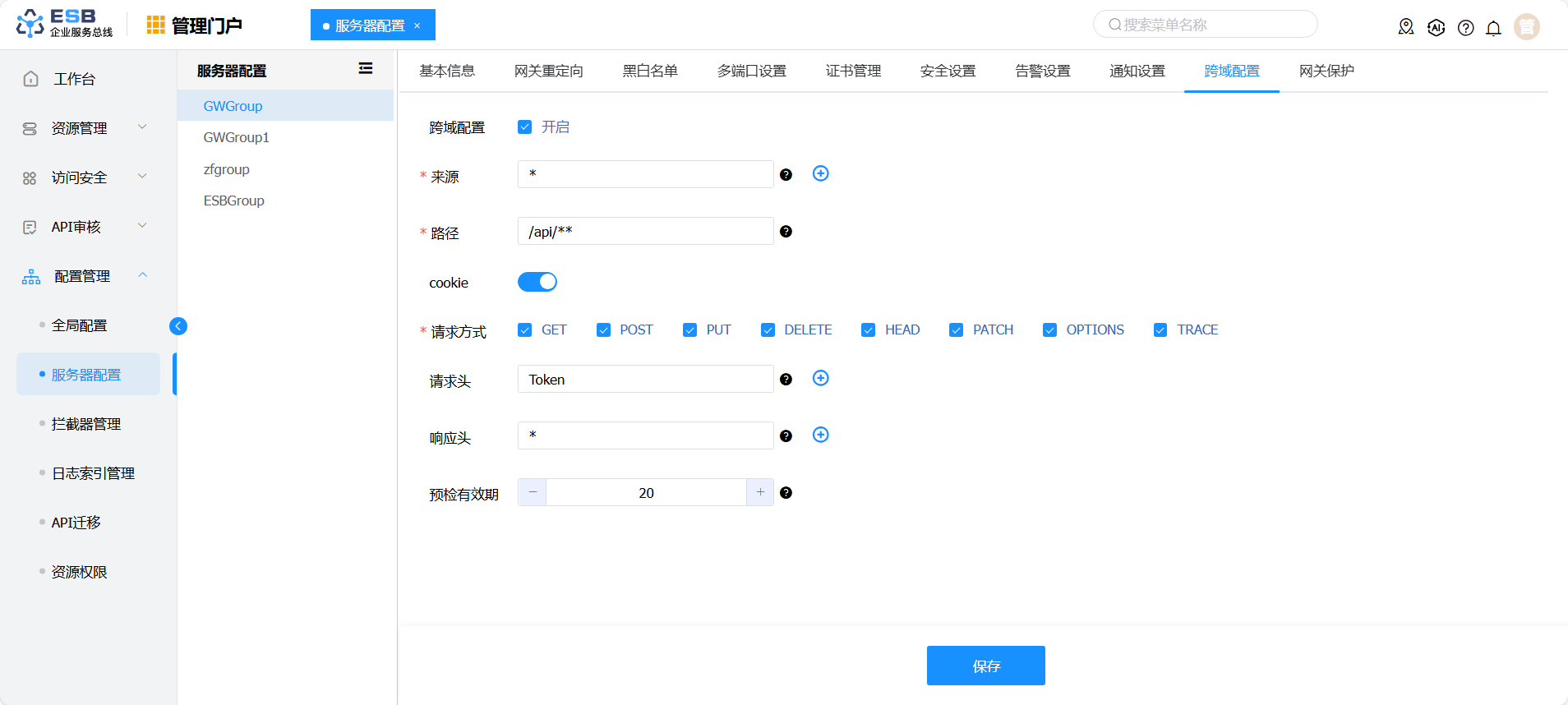Click the add icon next to 请求头 field
Image resolution: width=1568 pixels, height=705 pixels.
coord(820,378)
